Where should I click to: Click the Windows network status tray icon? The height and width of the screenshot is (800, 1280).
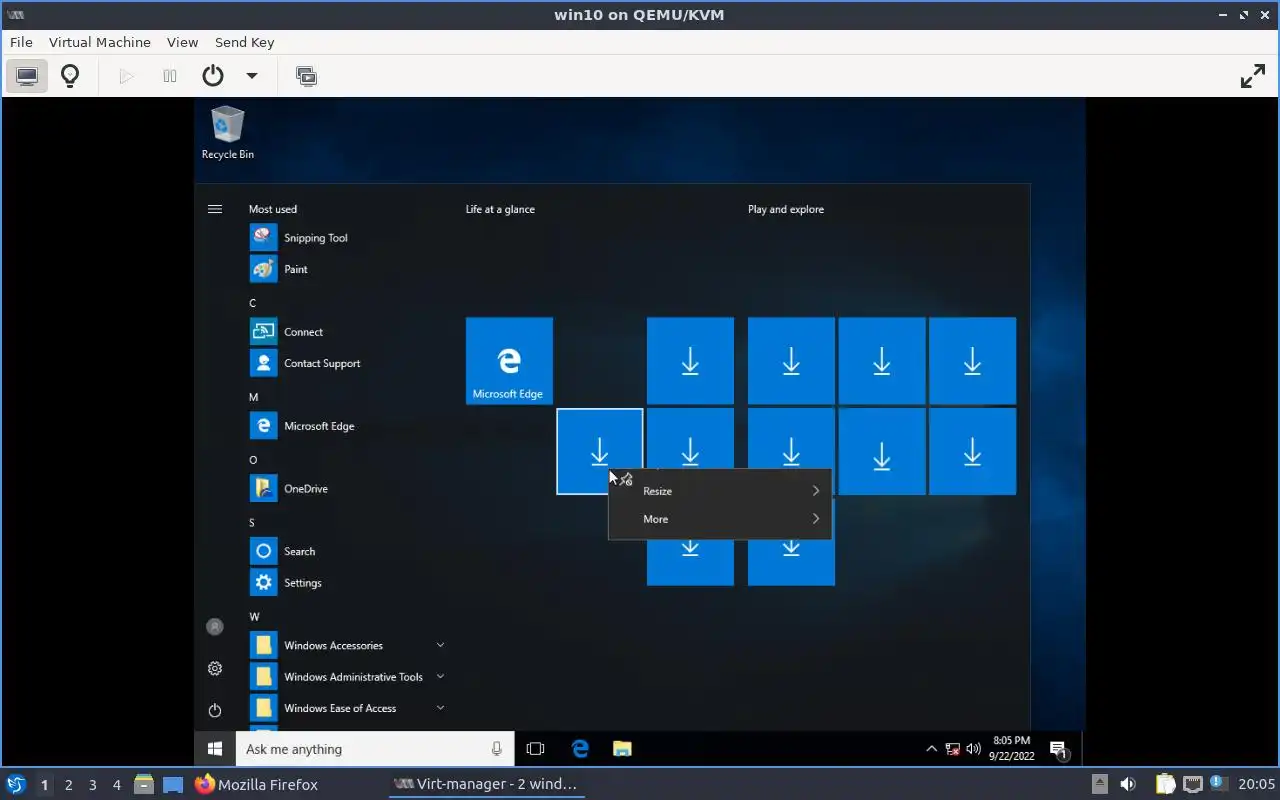point(953,749)
